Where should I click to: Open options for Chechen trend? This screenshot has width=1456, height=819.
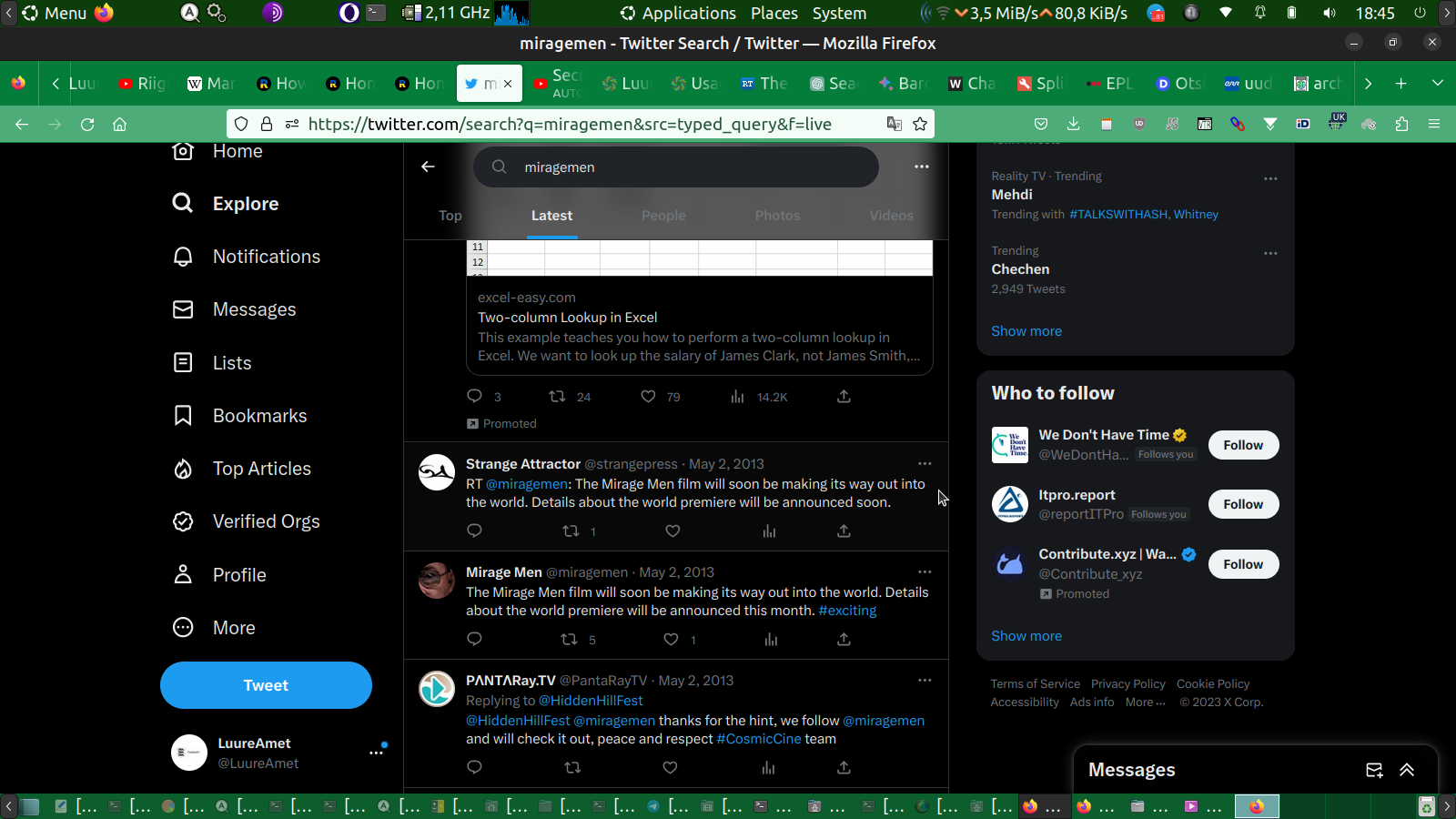tap(1270, 253)
